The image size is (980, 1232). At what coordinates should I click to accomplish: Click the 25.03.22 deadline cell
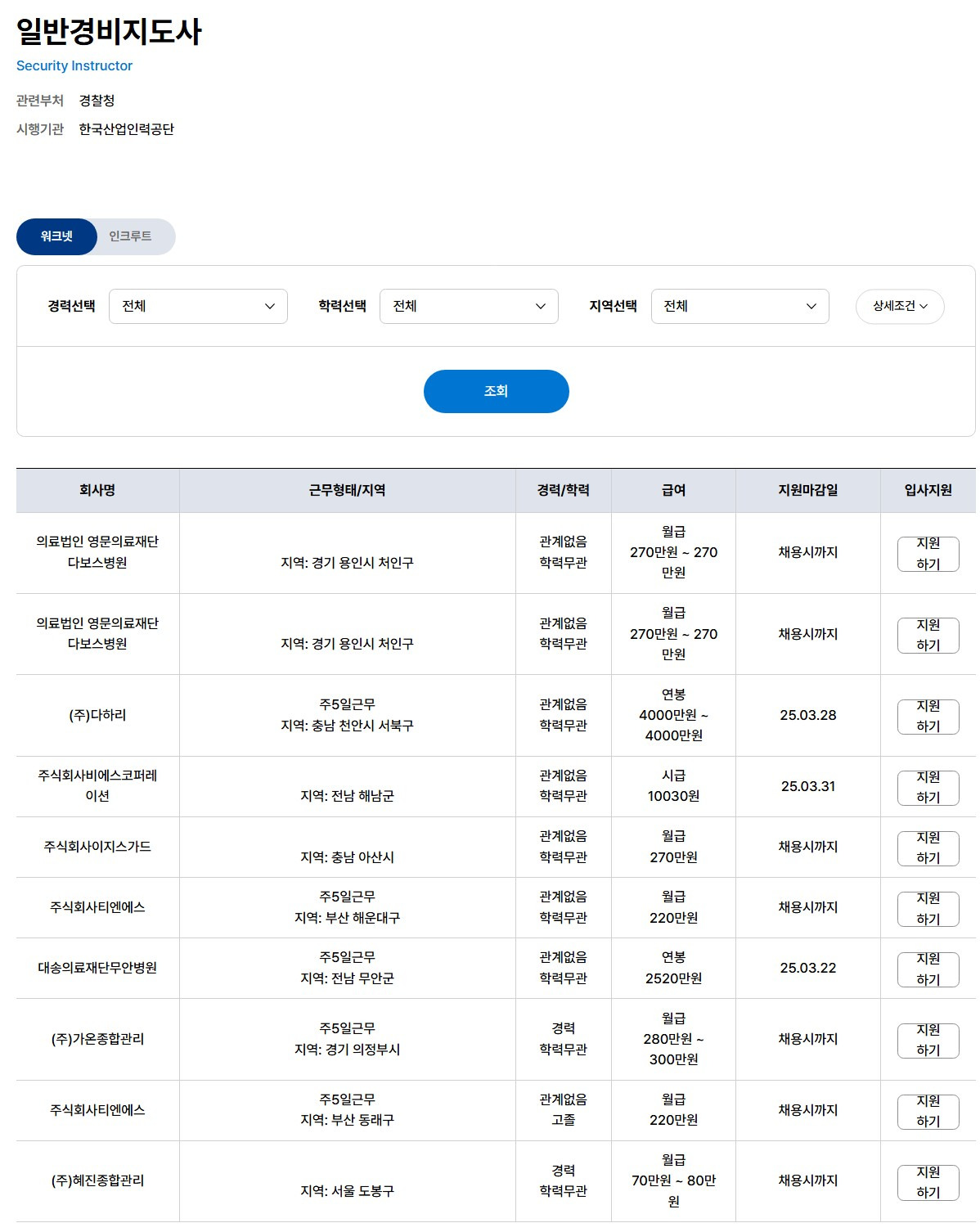click(807, 968)
